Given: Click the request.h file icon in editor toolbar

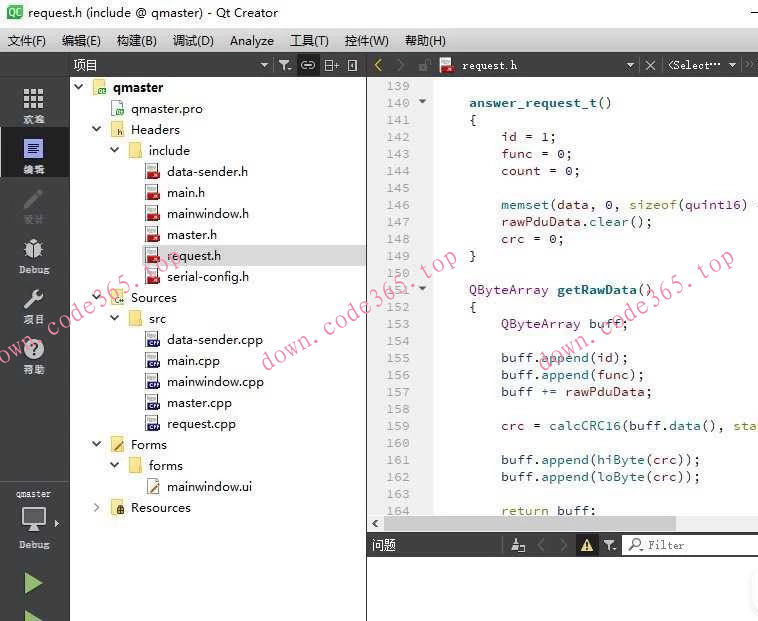Looking at the screenshot, I should point(446,65).
